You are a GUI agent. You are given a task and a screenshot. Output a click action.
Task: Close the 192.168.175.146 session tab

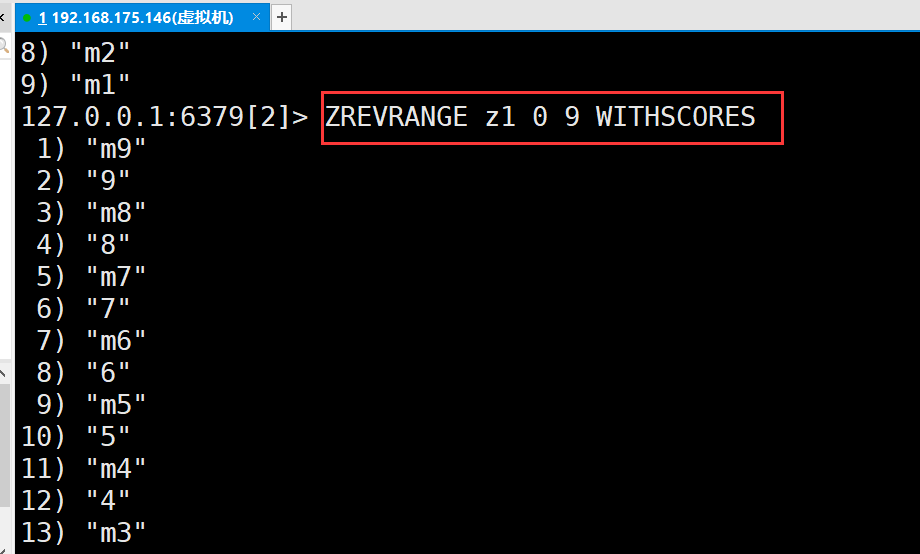[258, 17]
